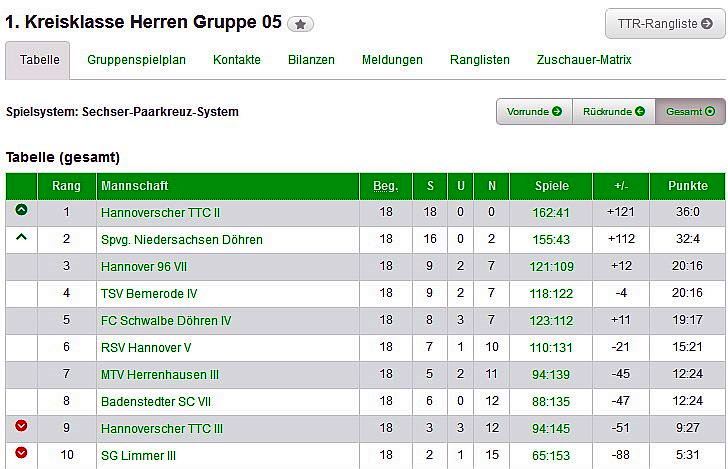Open the Ranglisten tab
The image size is (728, 469).
tap(480, 60)
